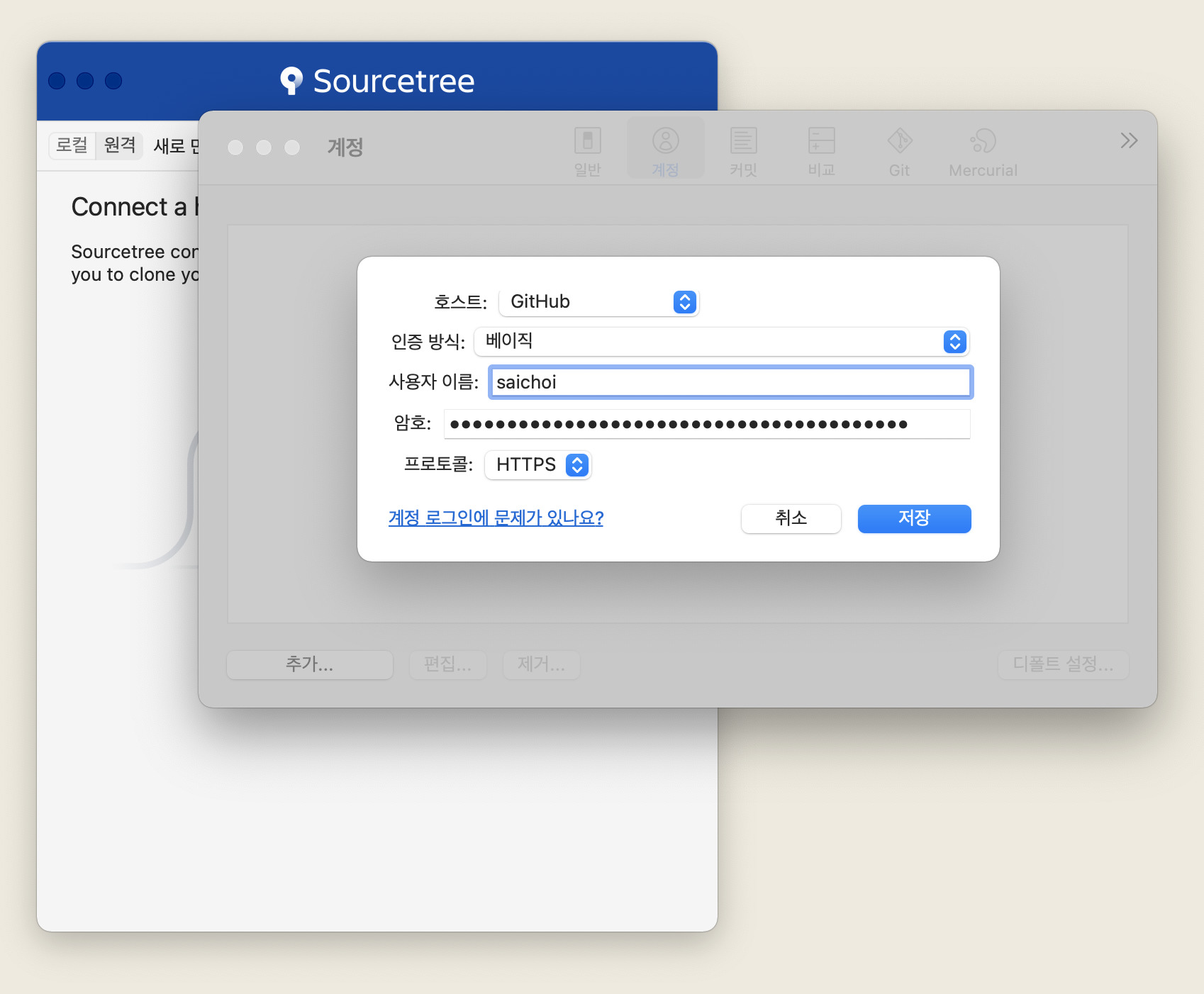Open the 일반 (General) preferences pane
1204x994 pixels.
(x=587, y=151)
